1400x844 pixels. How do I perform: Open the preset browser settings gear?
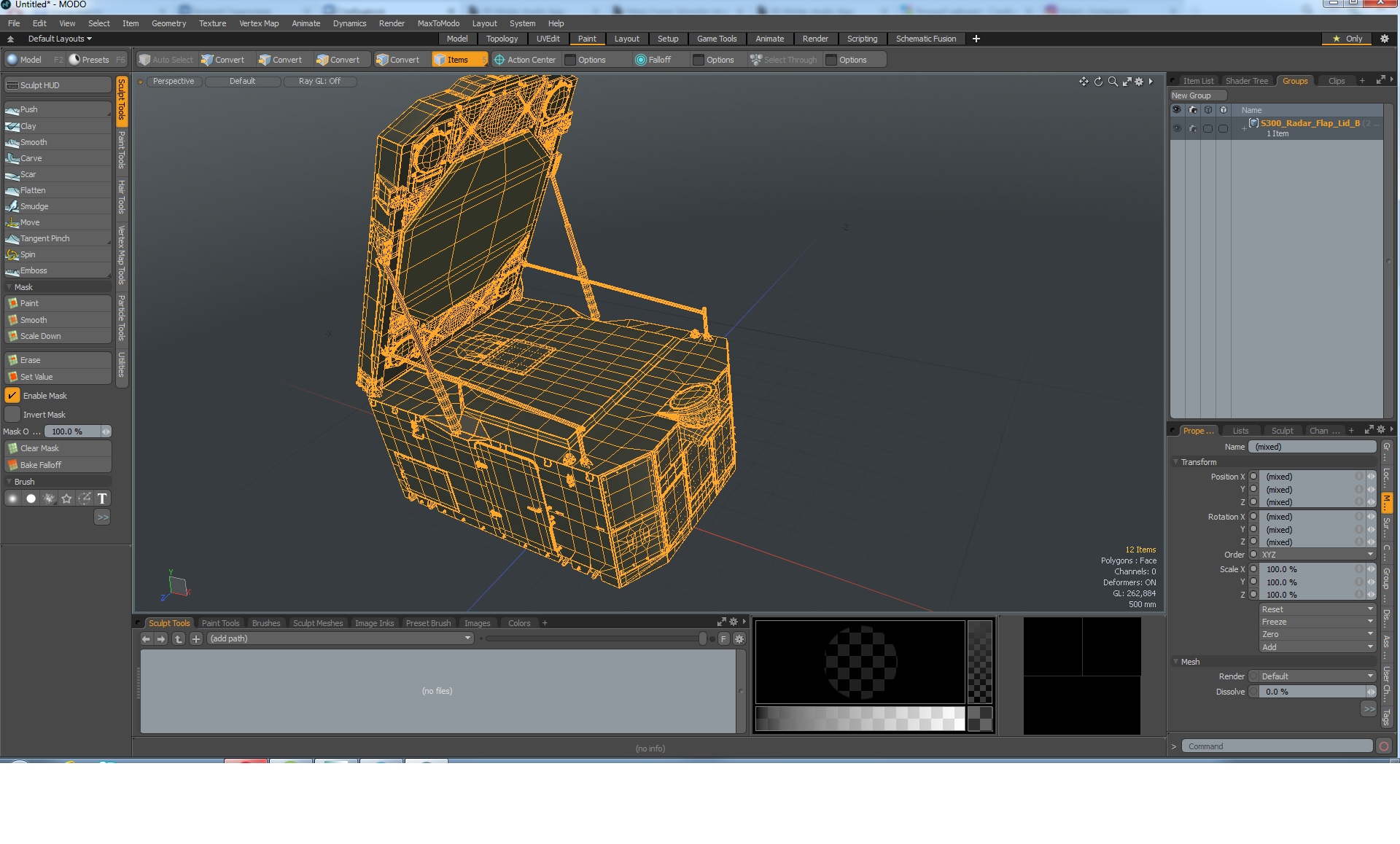[x=739, y=639]
